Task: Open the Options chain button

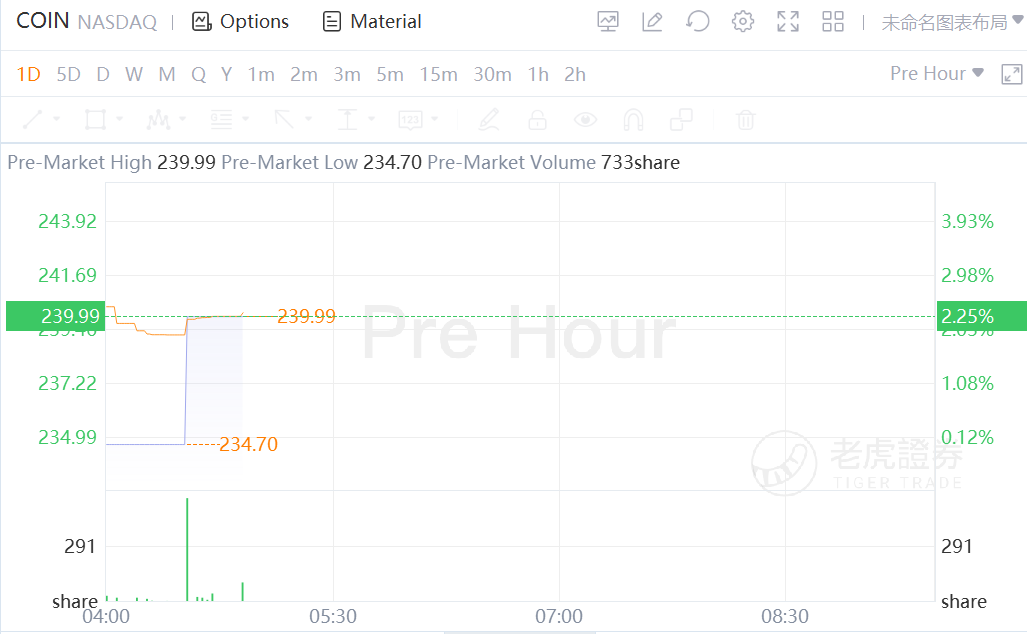Action: [240, 21]
